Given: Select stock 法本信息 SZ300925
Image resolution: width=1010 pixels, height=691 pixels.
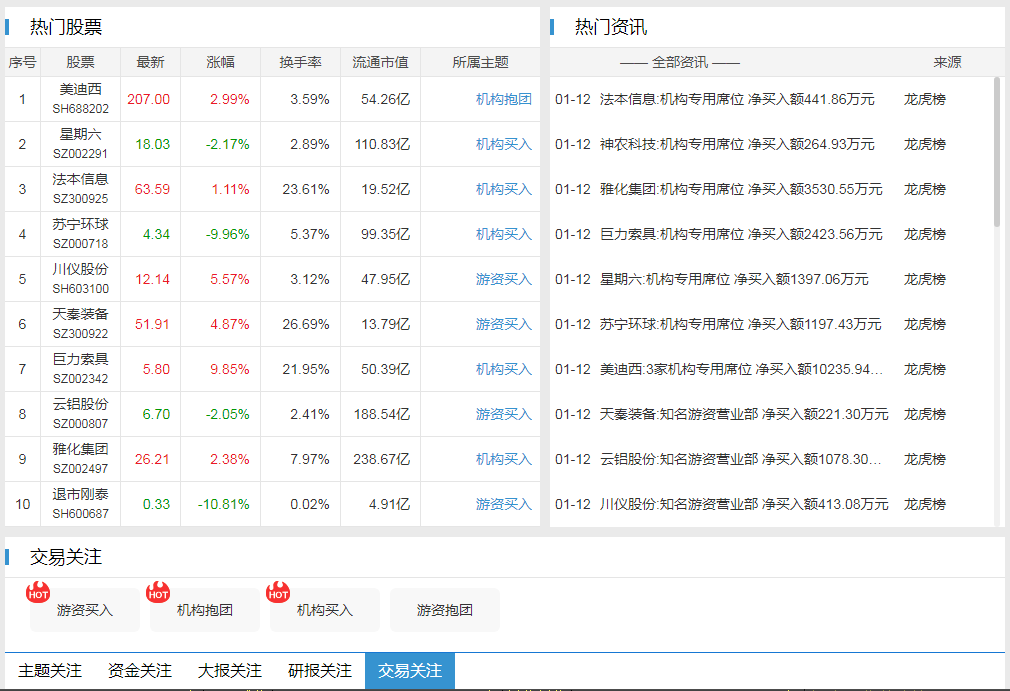Looking at the screenshot, I should 81,189.
